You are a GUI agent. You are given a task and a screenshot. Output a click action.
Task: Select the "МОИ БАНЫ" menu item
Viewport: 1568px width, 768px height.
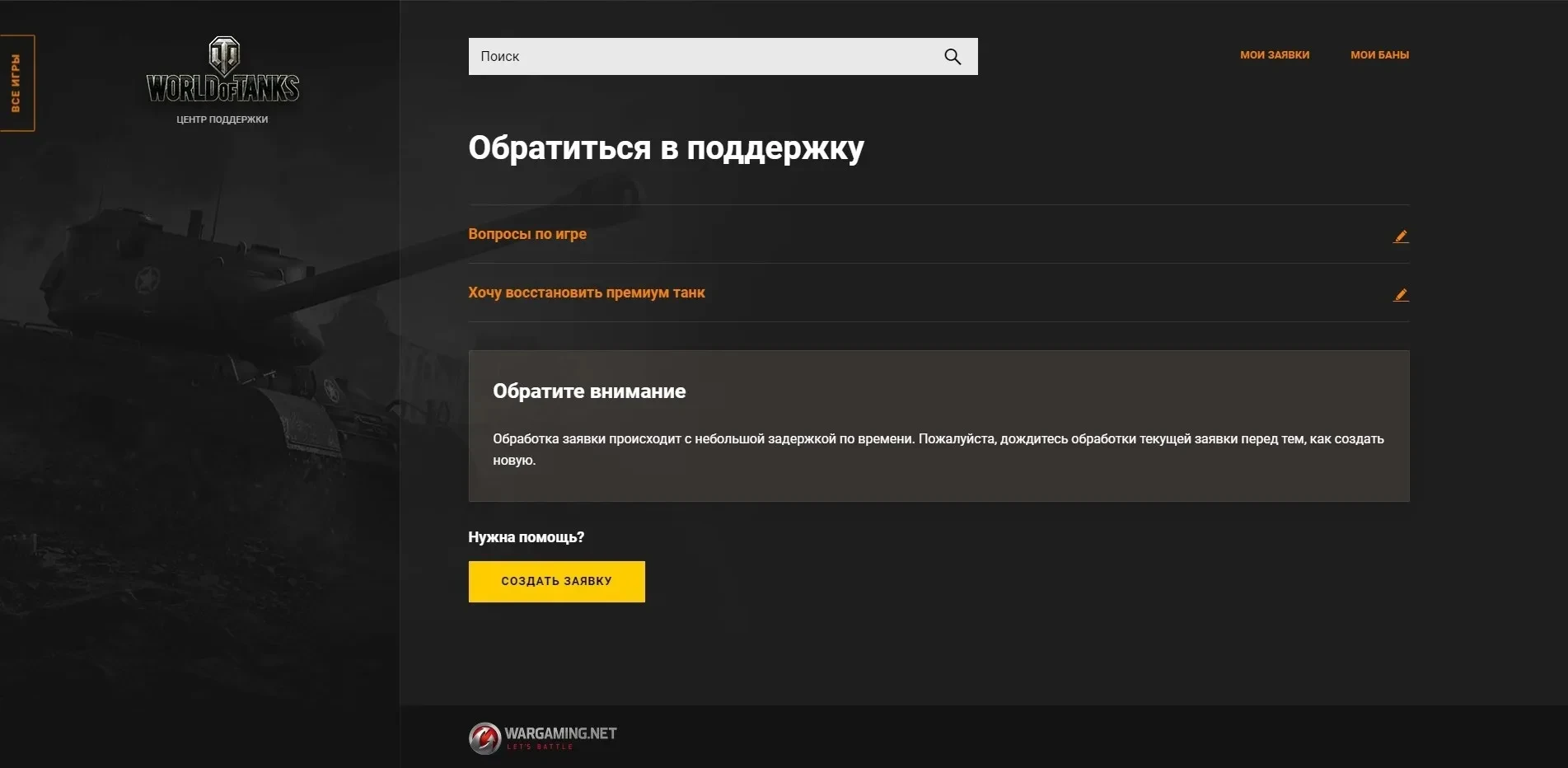pyautogui.click(x=1379, y=54)
